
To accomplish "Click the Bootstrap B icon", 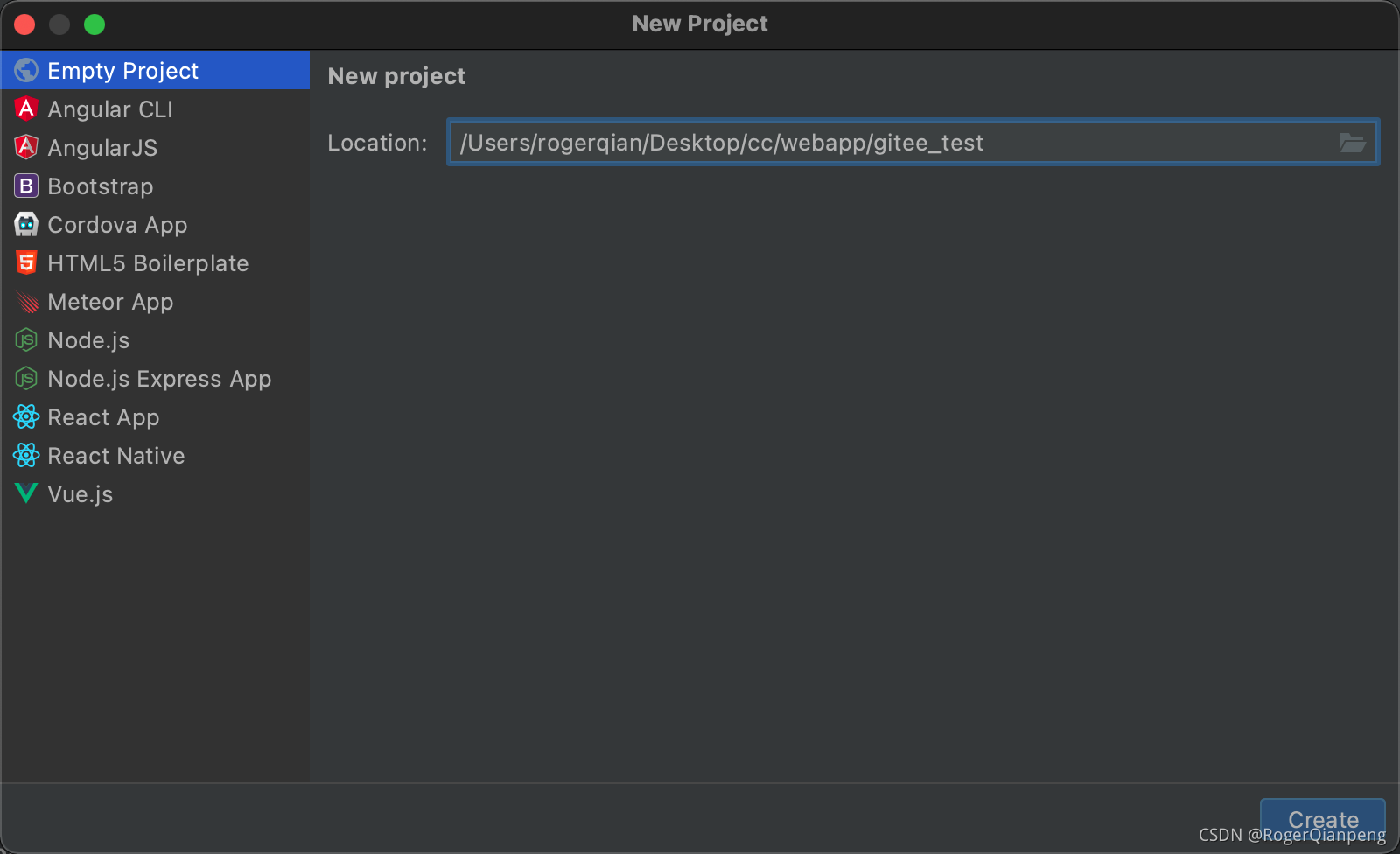I will 26,185.
